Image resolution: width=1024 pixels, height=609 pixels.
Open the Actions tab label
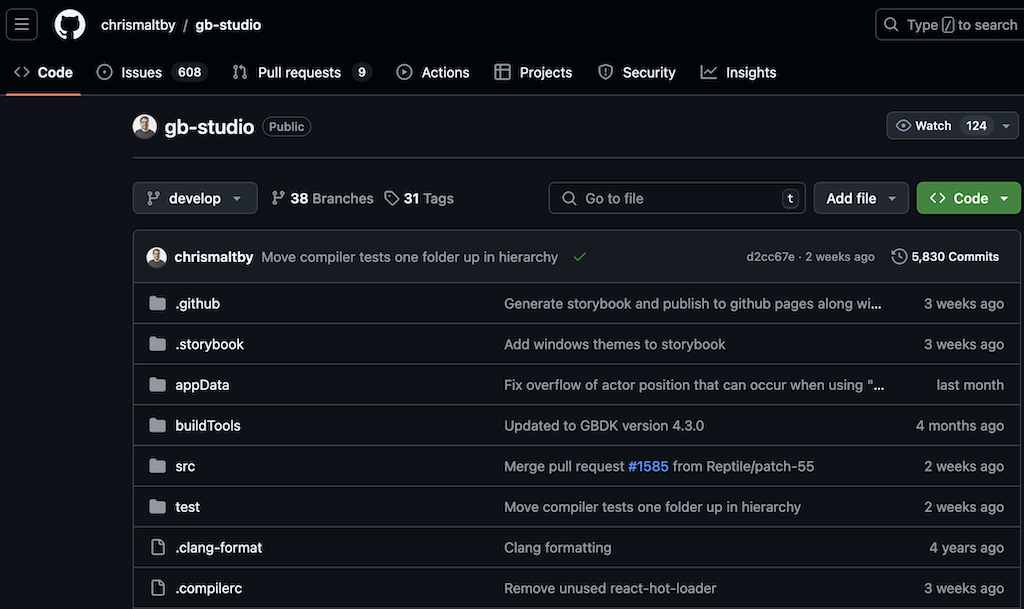click(445, 72)
